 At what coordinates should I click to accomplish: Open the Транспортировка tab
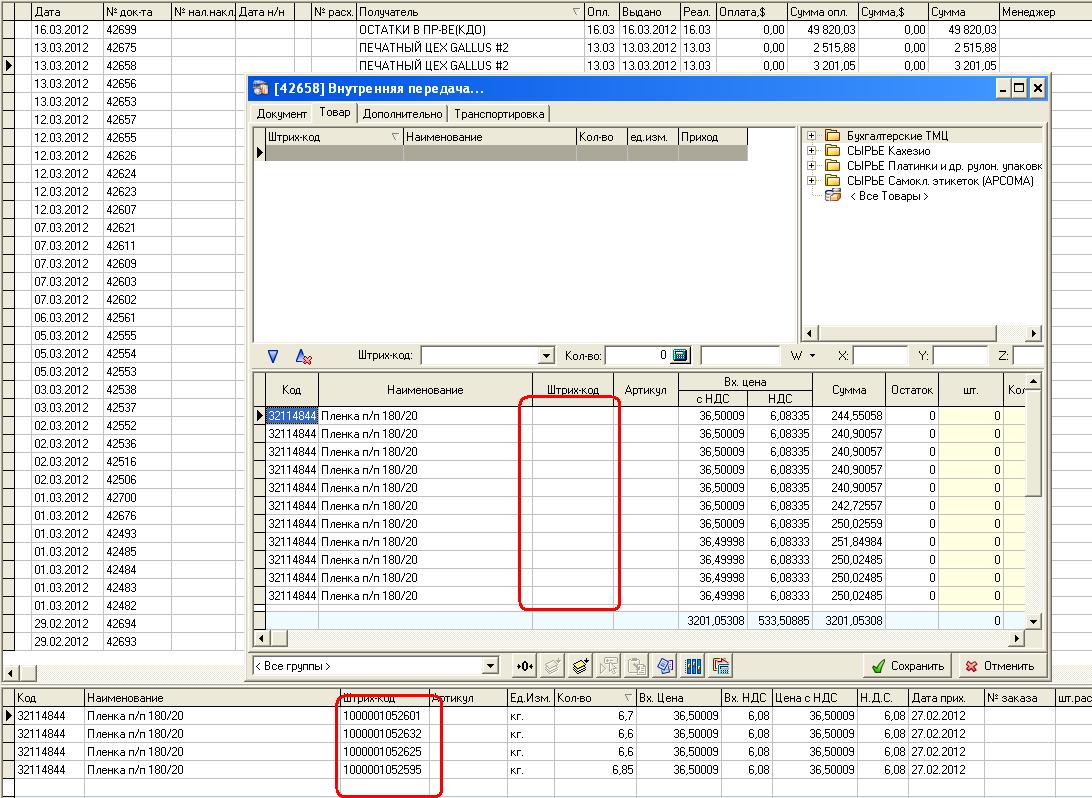[499, 114]
